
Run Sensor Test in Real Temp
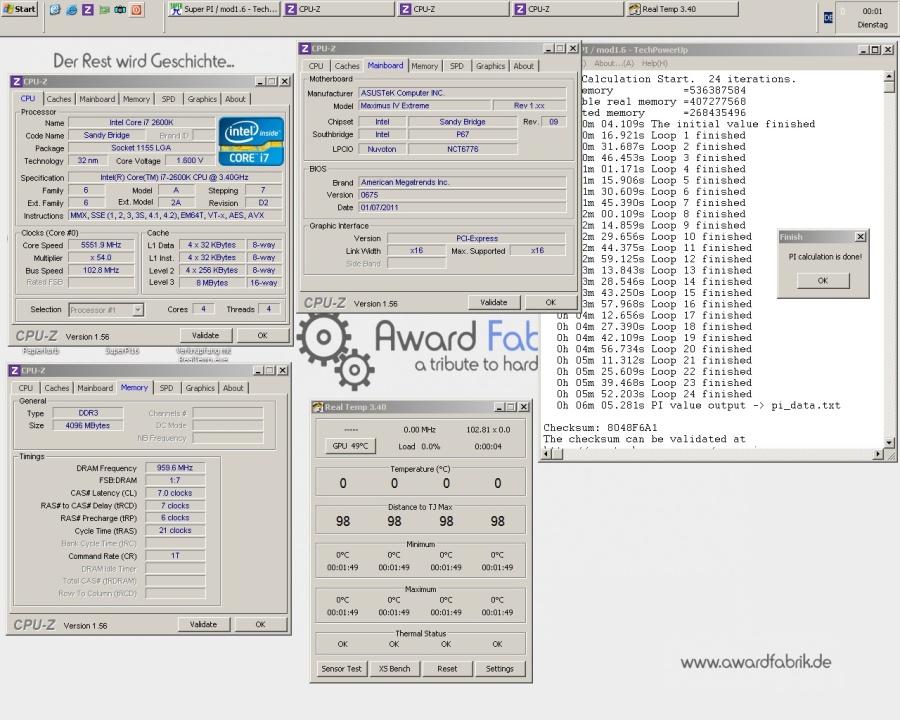(x=342, y=669)
